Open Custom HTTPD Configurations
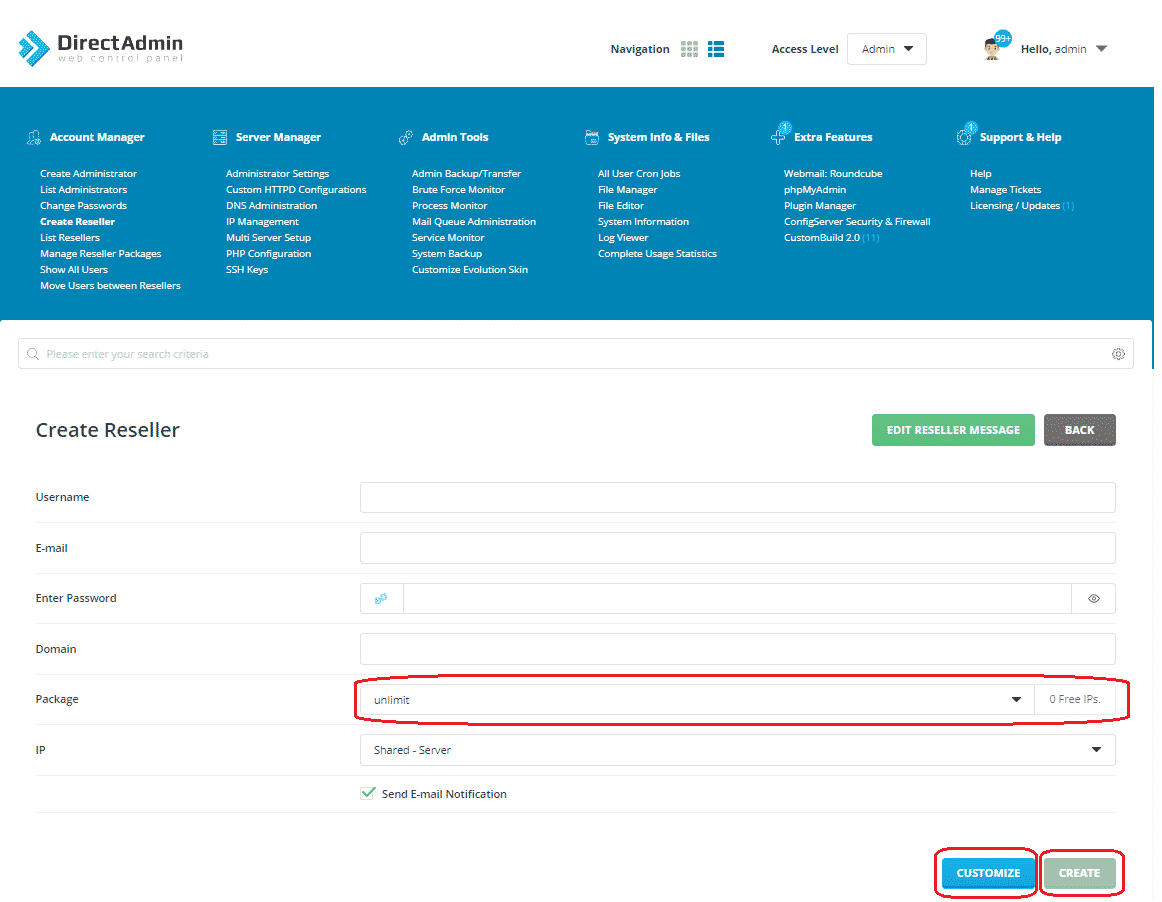Image resolution: width=1162 pixels, height=902 pixels. (296, 190)
